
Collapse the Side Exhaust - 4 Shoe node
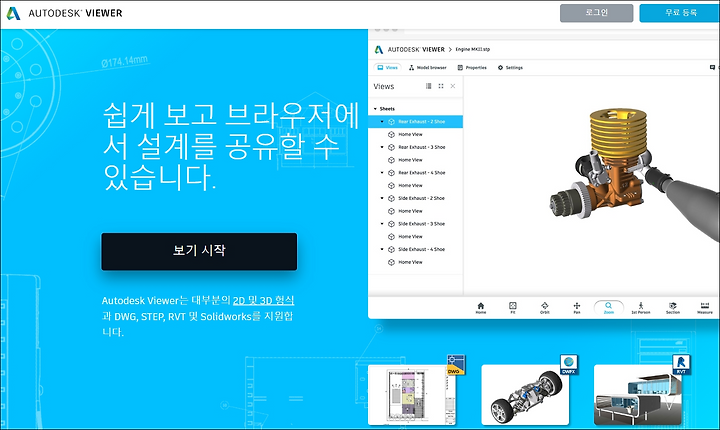point(382,249)
